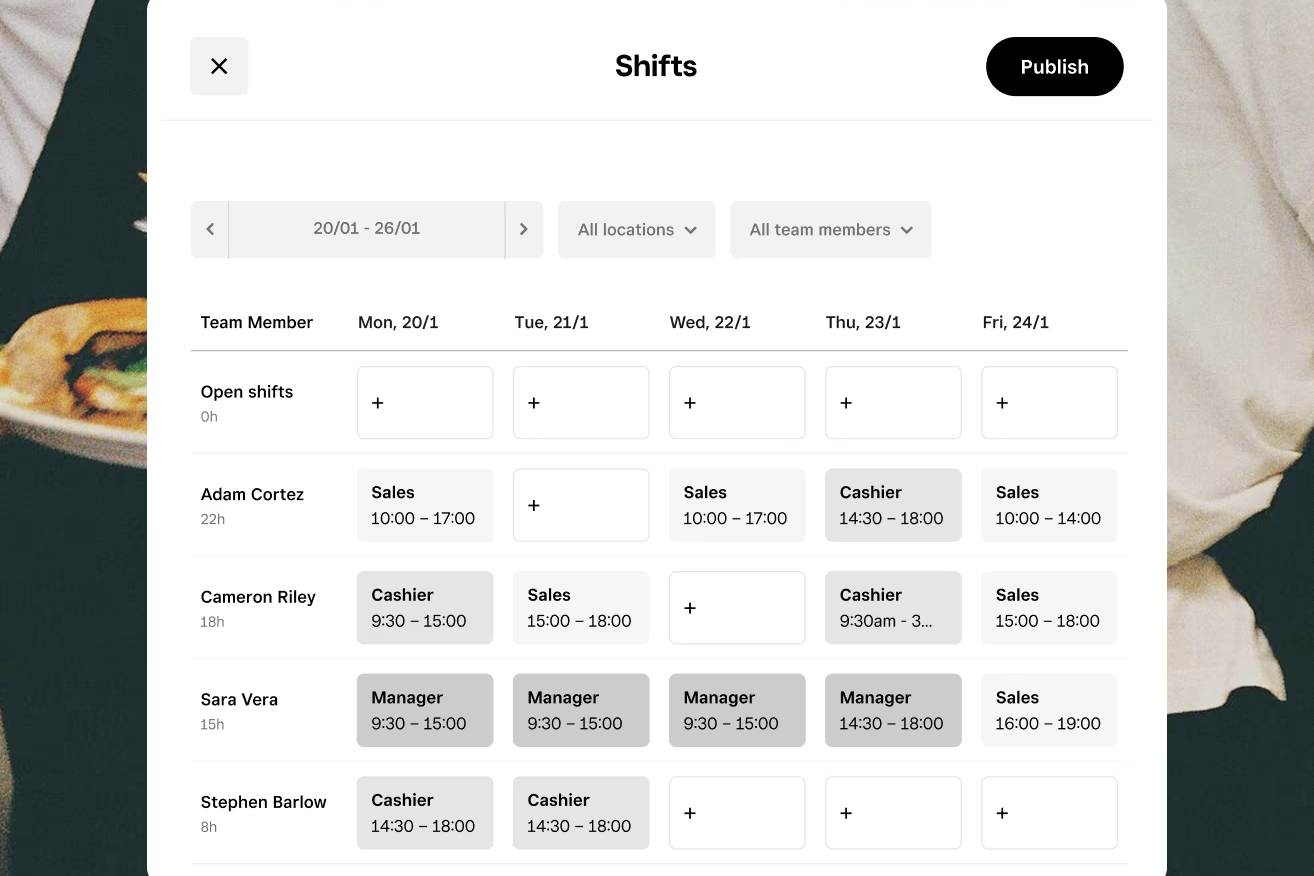This screenshot has width=1314, height=876.
Task: Open Sara Vera's Friday Sales shift
Action: tap(1048, 710)
